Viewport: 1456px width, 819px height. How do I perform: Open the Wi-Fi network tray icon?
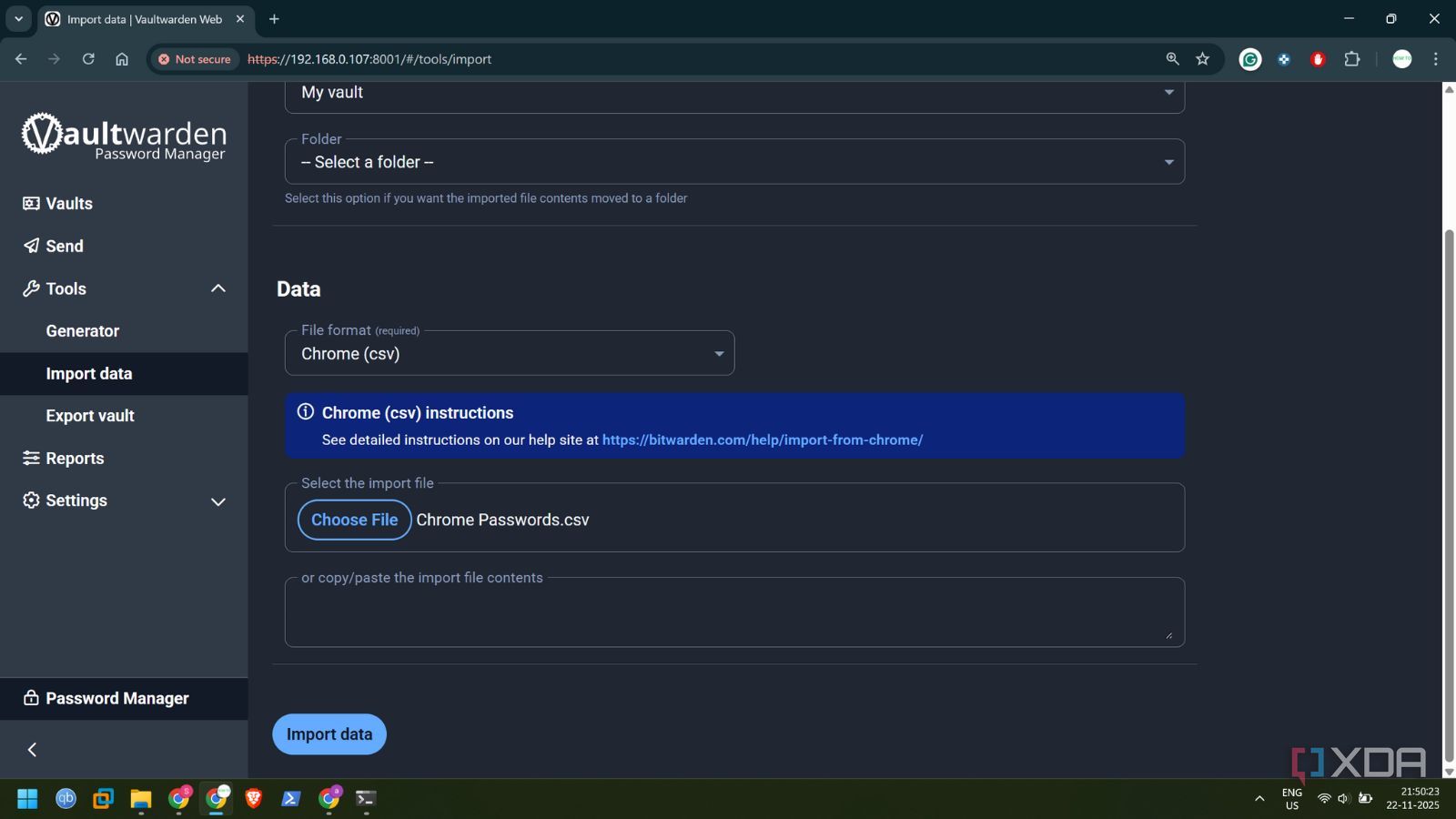coord(1324,799)
